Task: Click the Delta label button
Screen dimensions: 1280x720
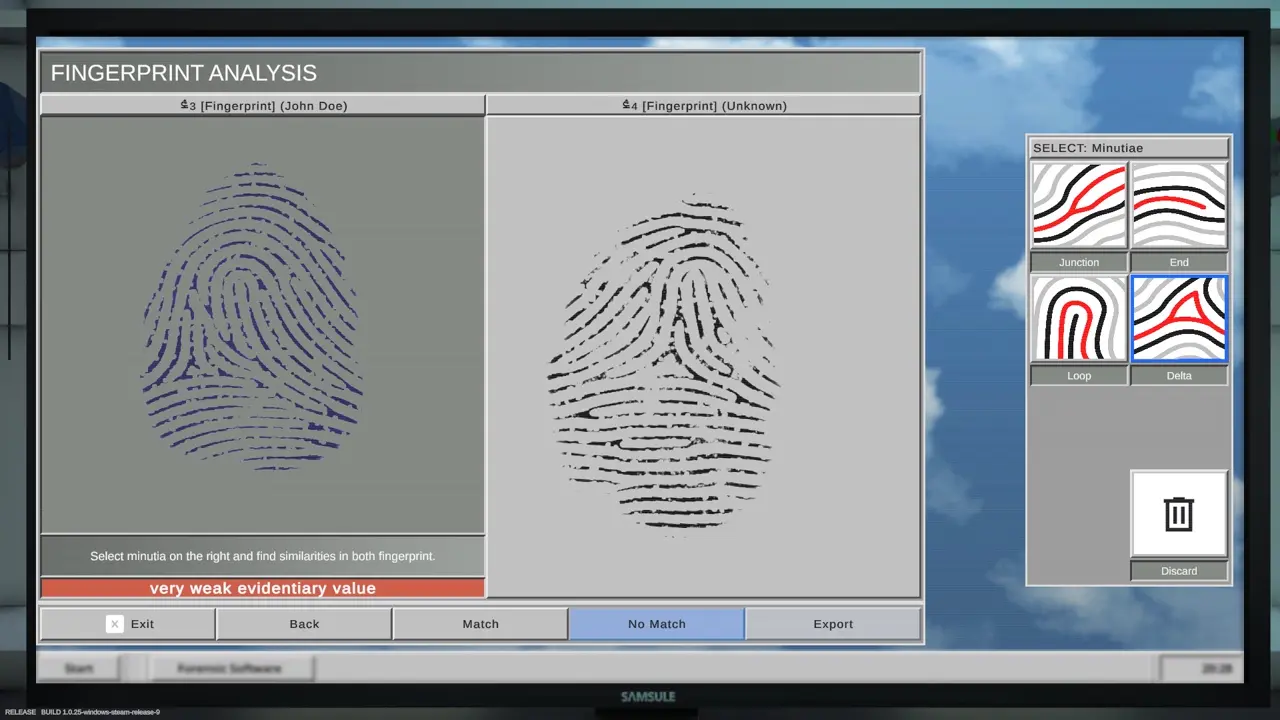Action: [1179, 375]
